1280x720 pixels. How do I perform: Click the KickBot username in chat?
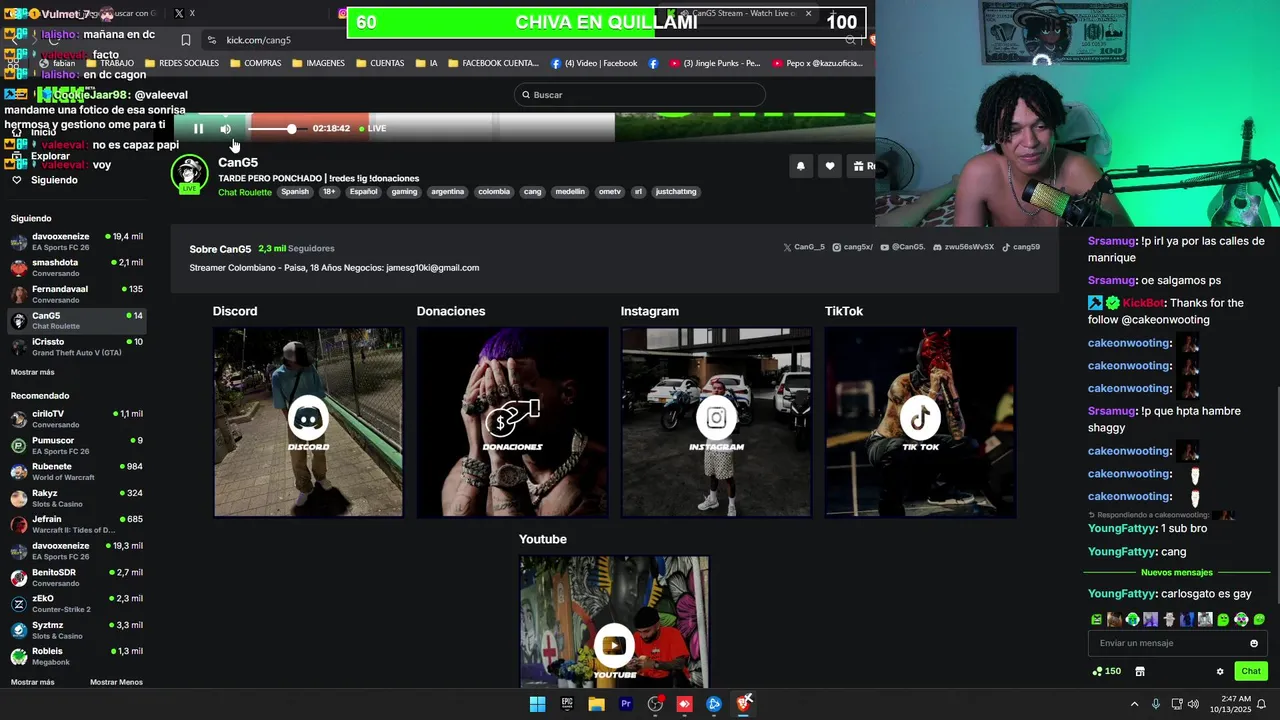[1143, 303]
